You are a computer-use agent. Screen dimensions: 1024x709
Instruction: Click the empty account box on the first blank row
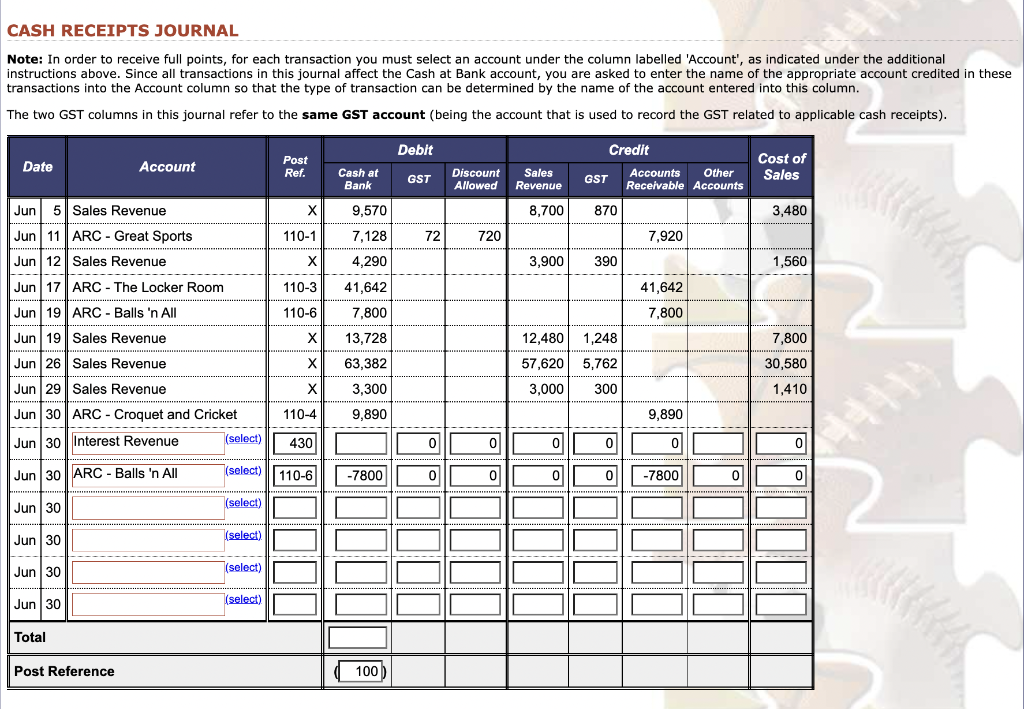click(x=147, y=507)
